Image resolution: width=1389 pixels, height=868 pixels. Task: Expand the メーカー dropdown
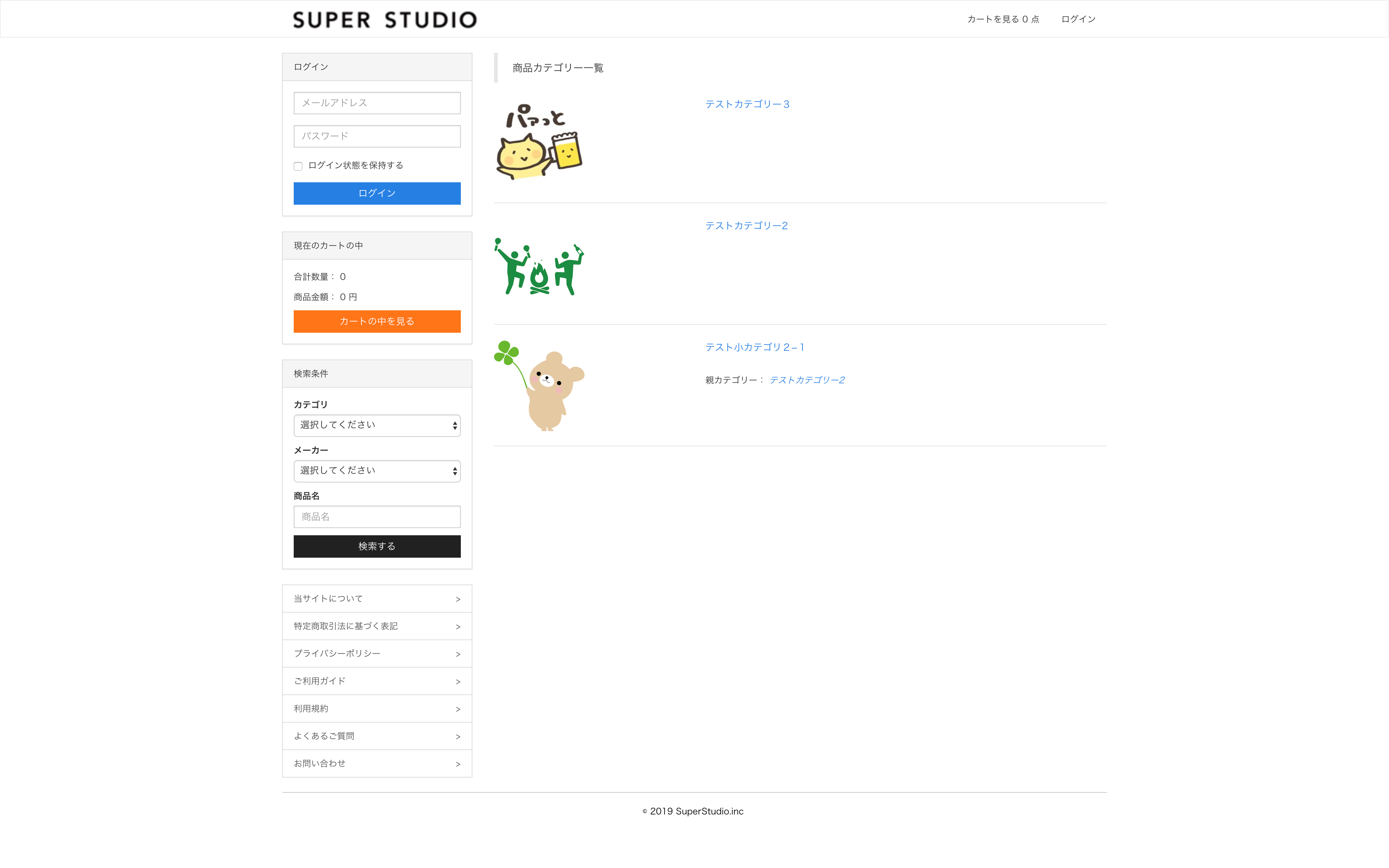[377, 471]
